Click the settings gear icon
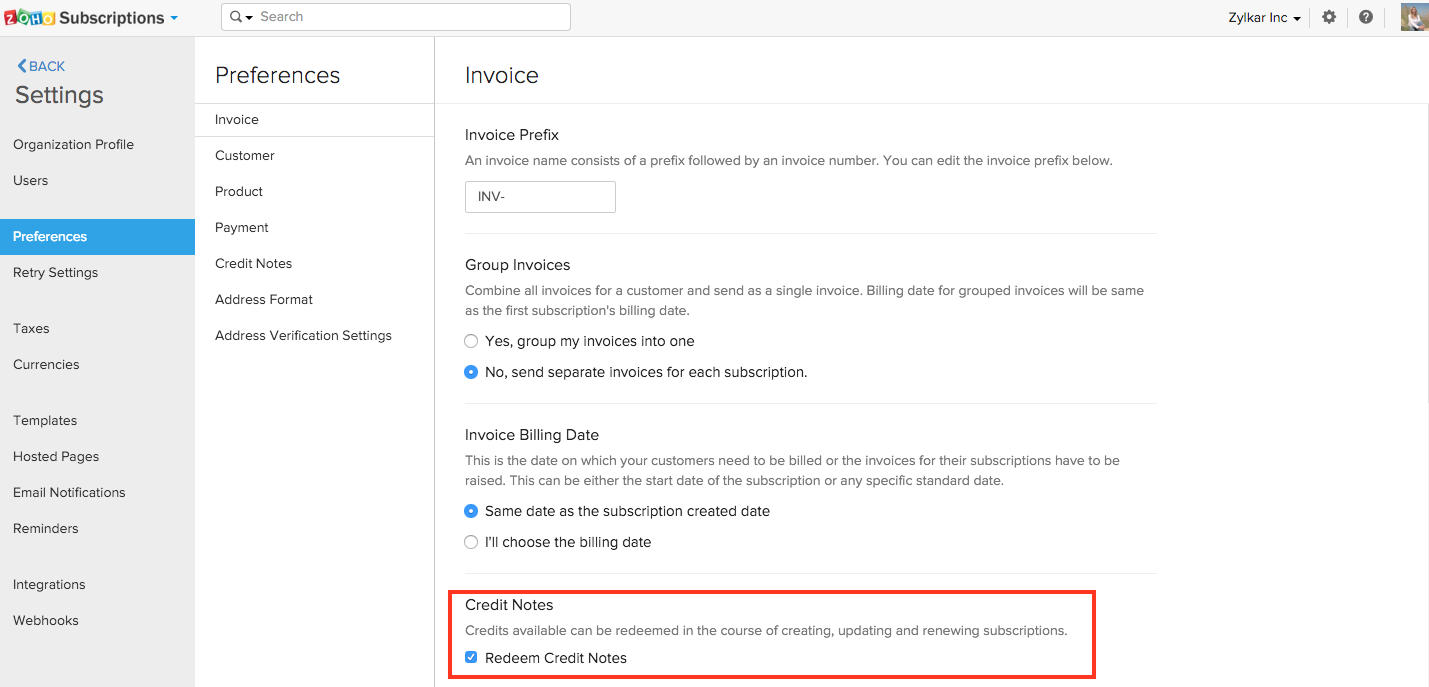Image resolution: width=1429 pixels, height=687 pixels. (1329, 17)
